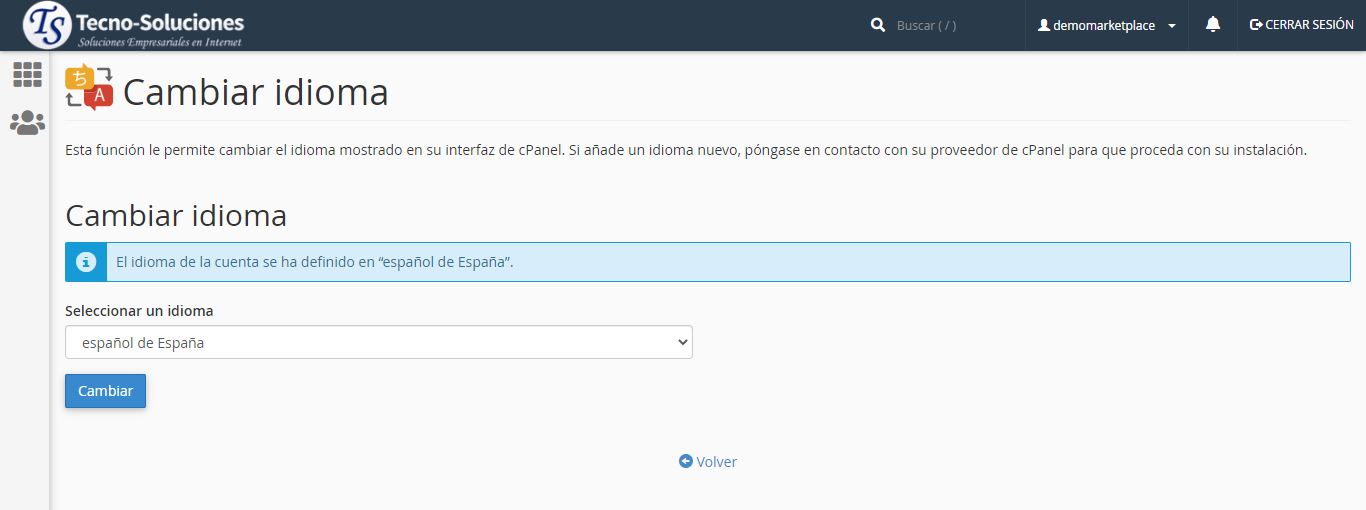1366x510 pixels.
Task: Open the notifications bell
Action: (1213, 25)
